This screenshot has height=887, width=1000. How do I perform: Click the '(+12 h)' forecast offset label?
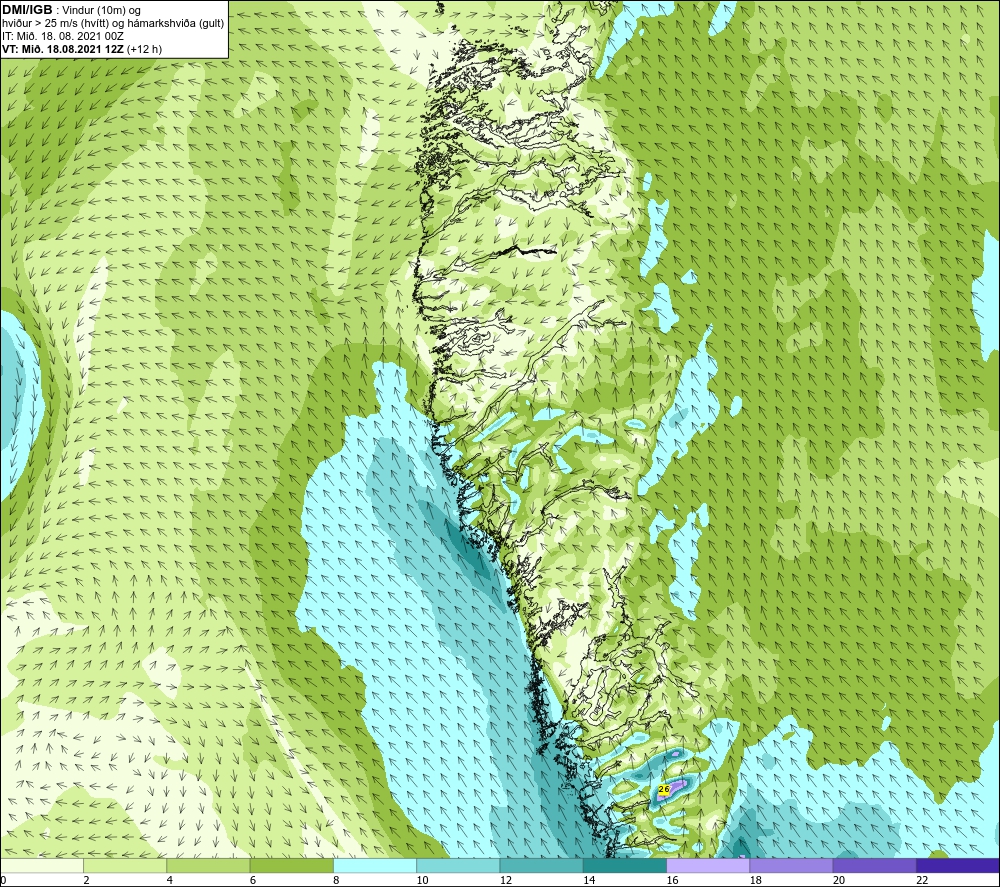[145, 49]
